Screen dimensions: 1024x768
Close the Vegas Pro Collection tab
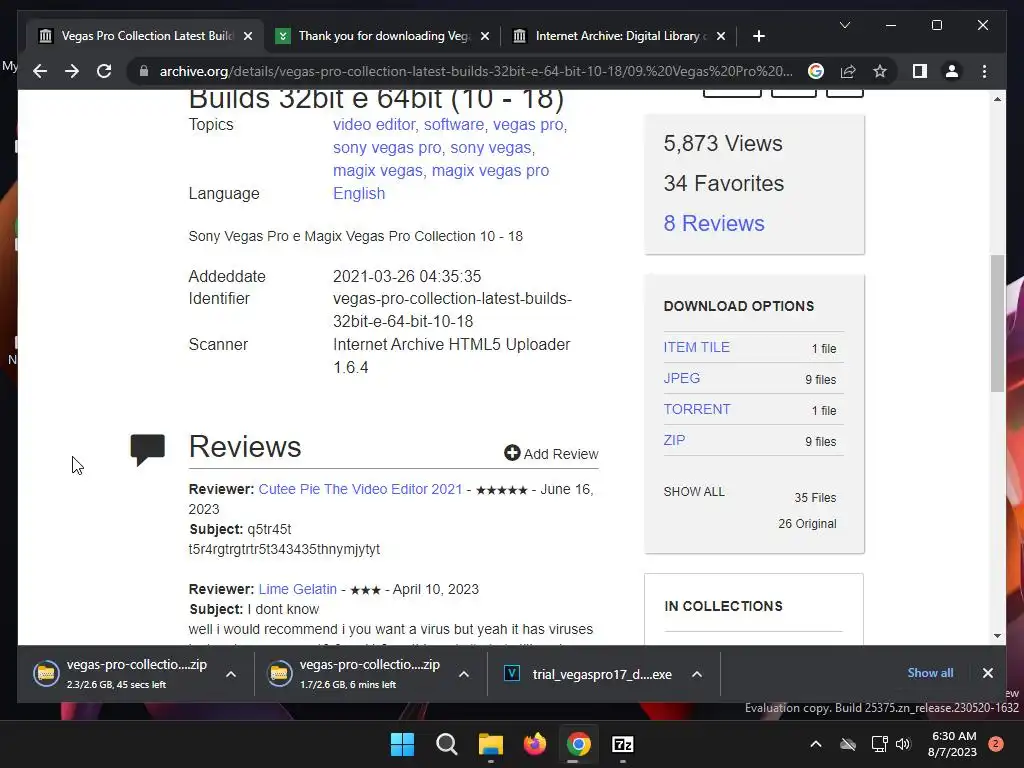point(248,36)
